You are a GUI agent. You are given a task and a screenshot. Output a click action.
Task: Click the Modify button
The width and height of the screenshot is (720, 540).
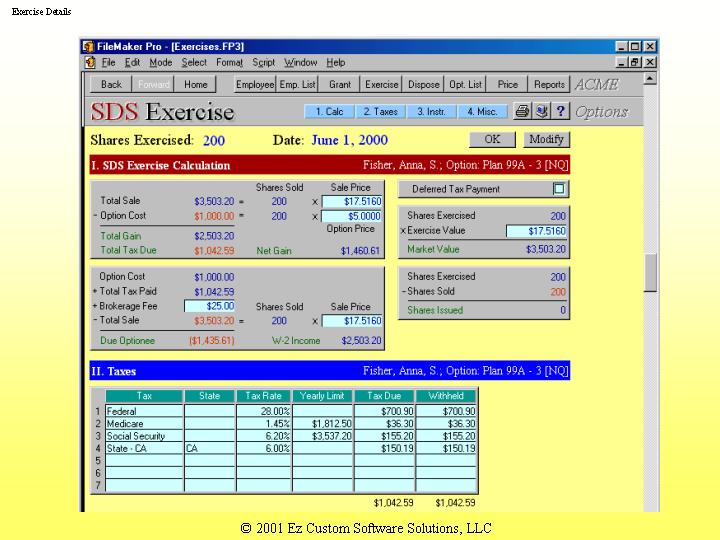click(x=546, y=139)
